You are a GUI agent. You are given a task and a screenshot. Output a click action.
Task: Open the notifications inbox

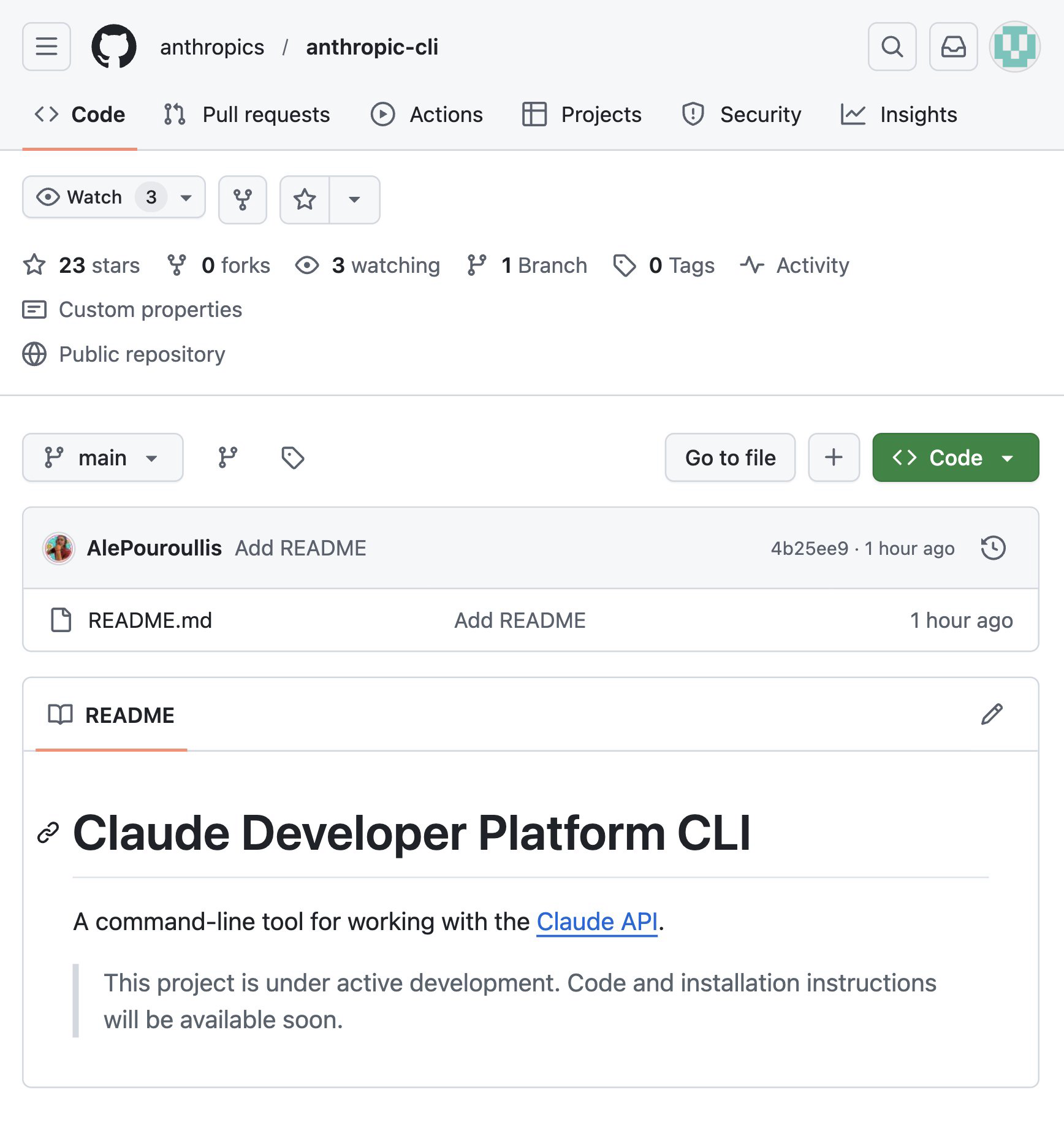953,47
